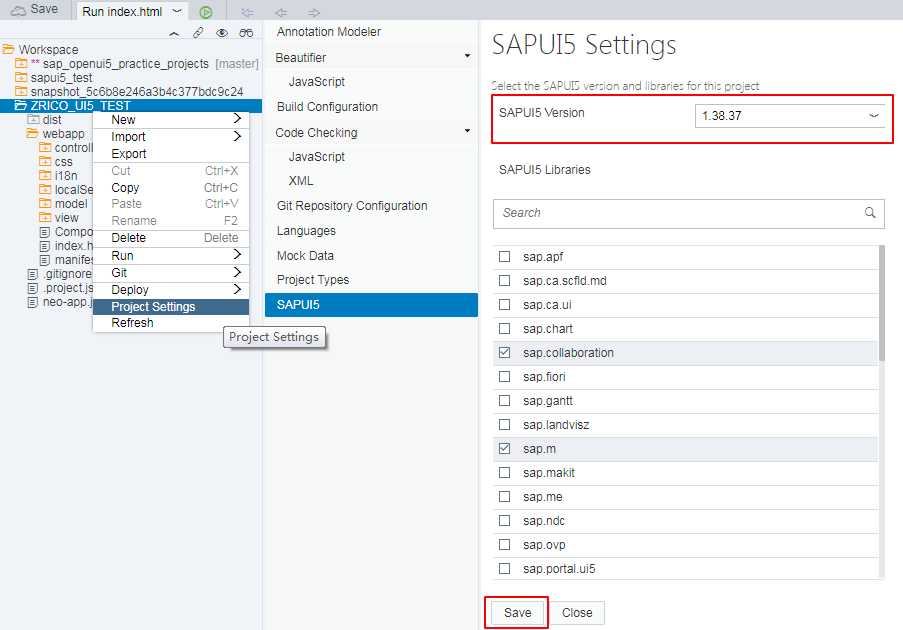Viewport: 903px width, 630px height.
Task: Uncheck the sap.m library checkbox
Action: [x=504, y=448]
